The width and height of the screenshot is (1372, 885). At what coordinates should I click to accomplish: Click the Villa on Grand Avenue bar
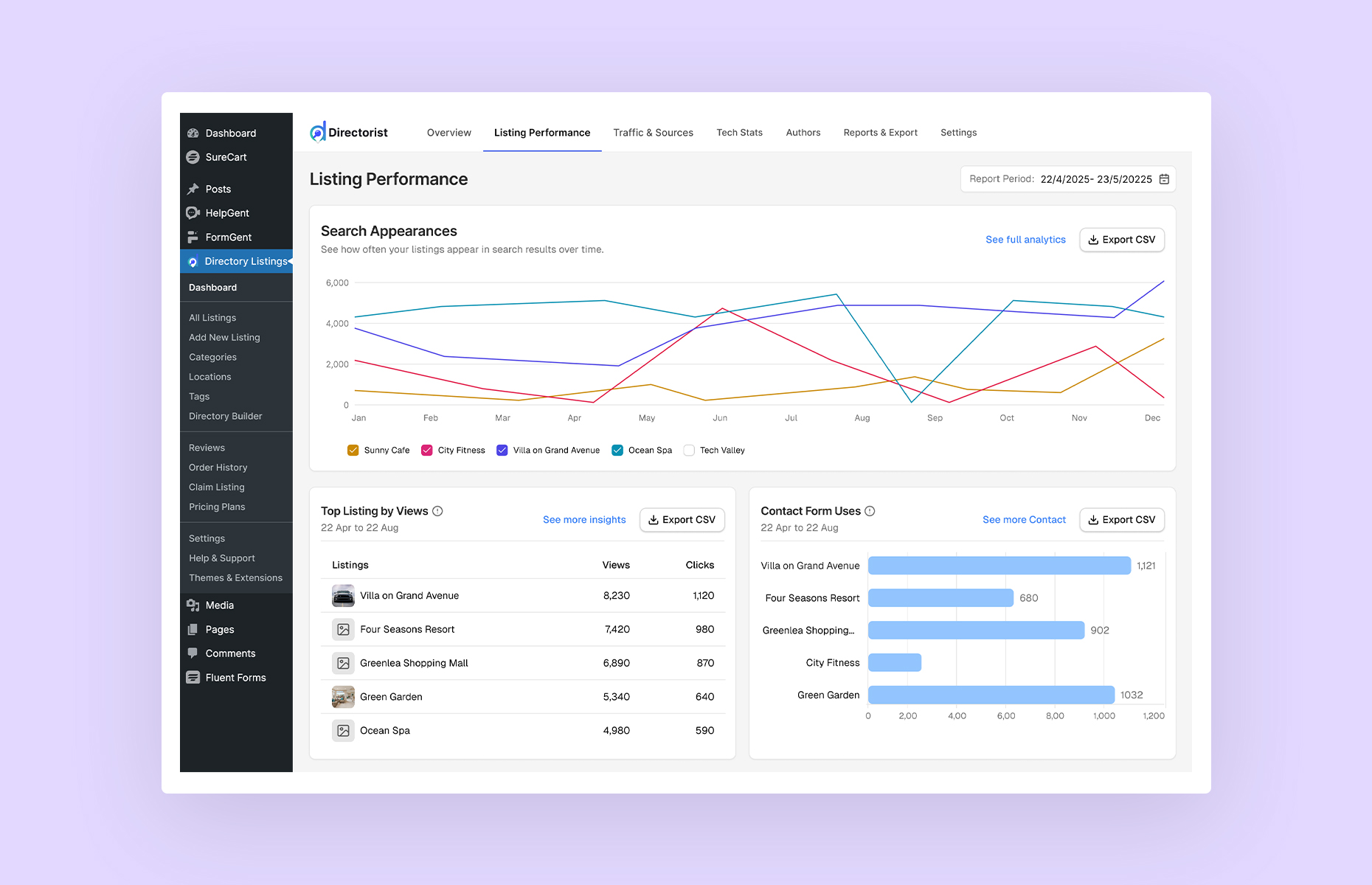[999, 565]
